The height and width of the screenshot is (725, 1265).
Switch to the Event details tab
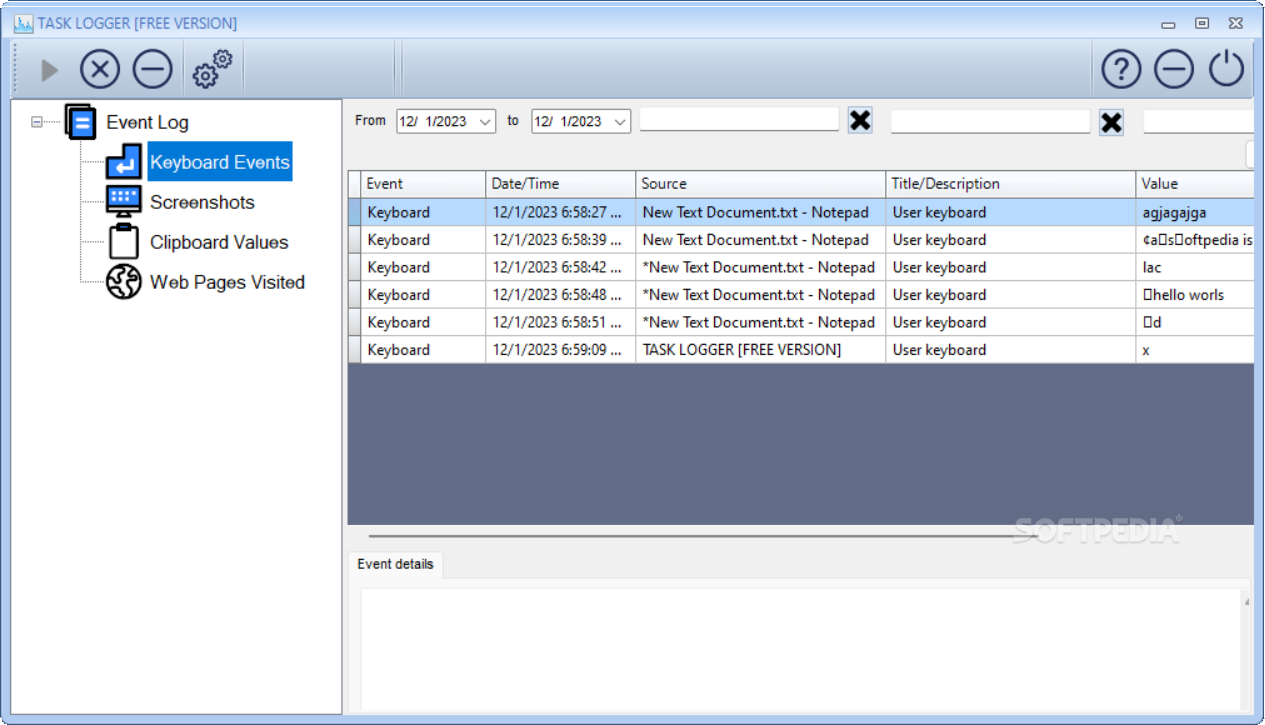tap(396, 564)
